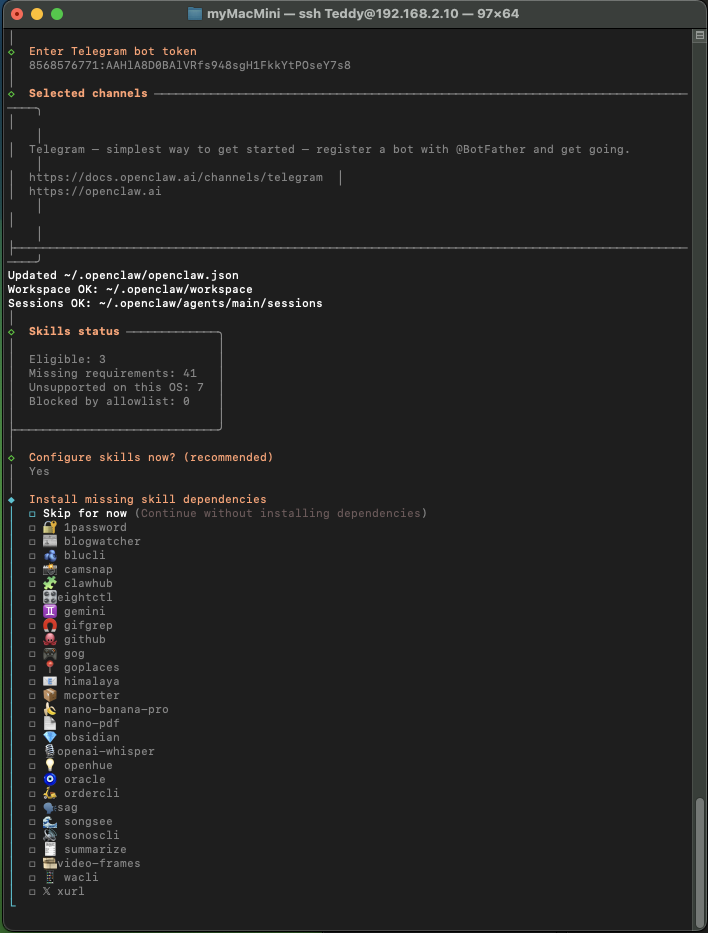
Task: Click the lock icon beside 1password
Action: 49,527
